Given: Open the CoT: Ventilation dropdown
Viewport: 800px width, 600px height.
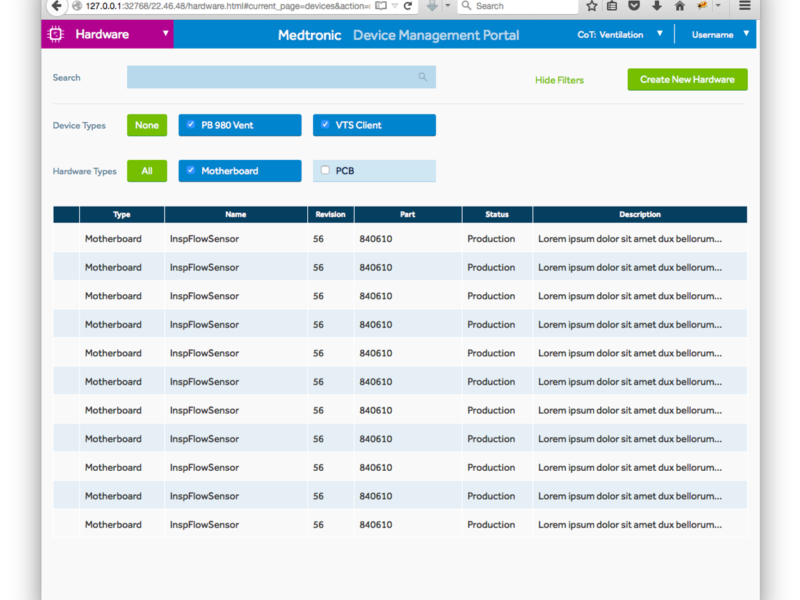Looking at the screenshot, I should click(x=660, y=34).
